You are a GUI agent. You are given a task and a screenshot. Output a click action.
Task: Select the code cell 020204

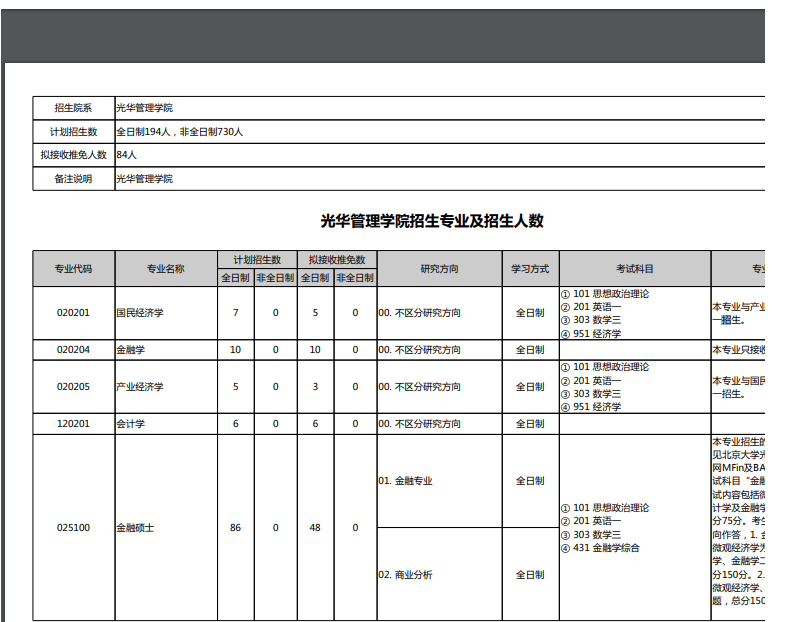tap(74, 350)
